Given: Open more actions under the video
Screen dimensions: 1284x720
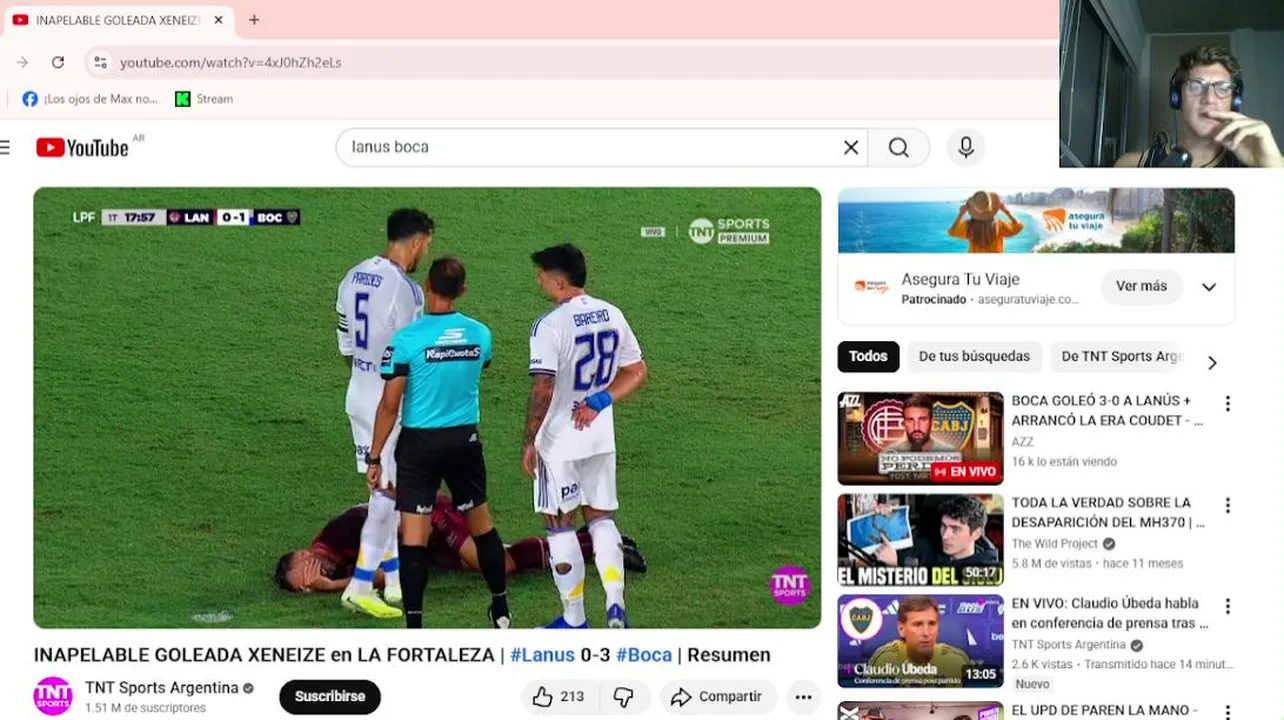Looking at the screenshot, I should point(803,697).
